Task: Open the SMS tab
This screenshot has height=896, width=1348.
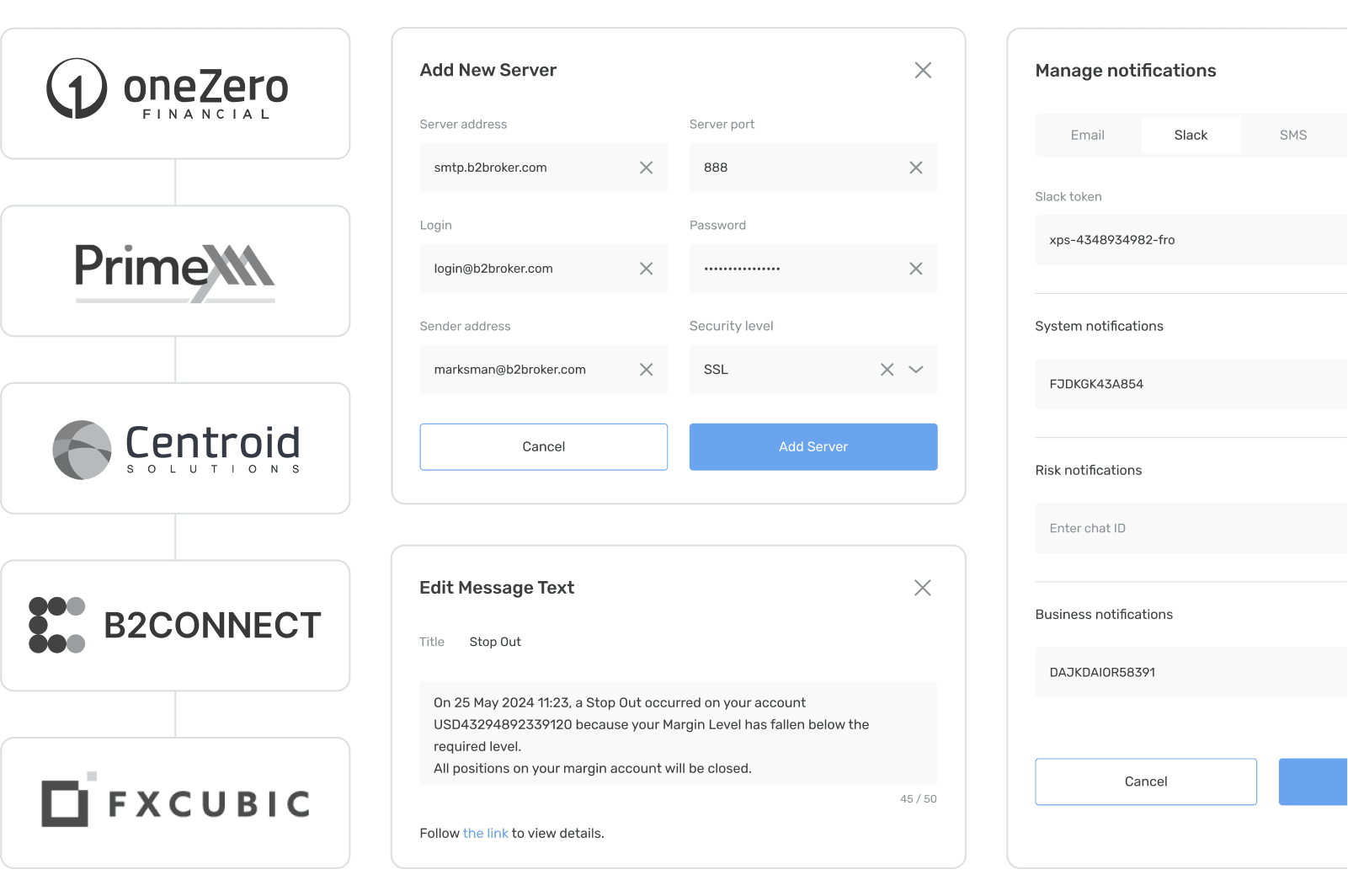Action: pos(1293,135)
